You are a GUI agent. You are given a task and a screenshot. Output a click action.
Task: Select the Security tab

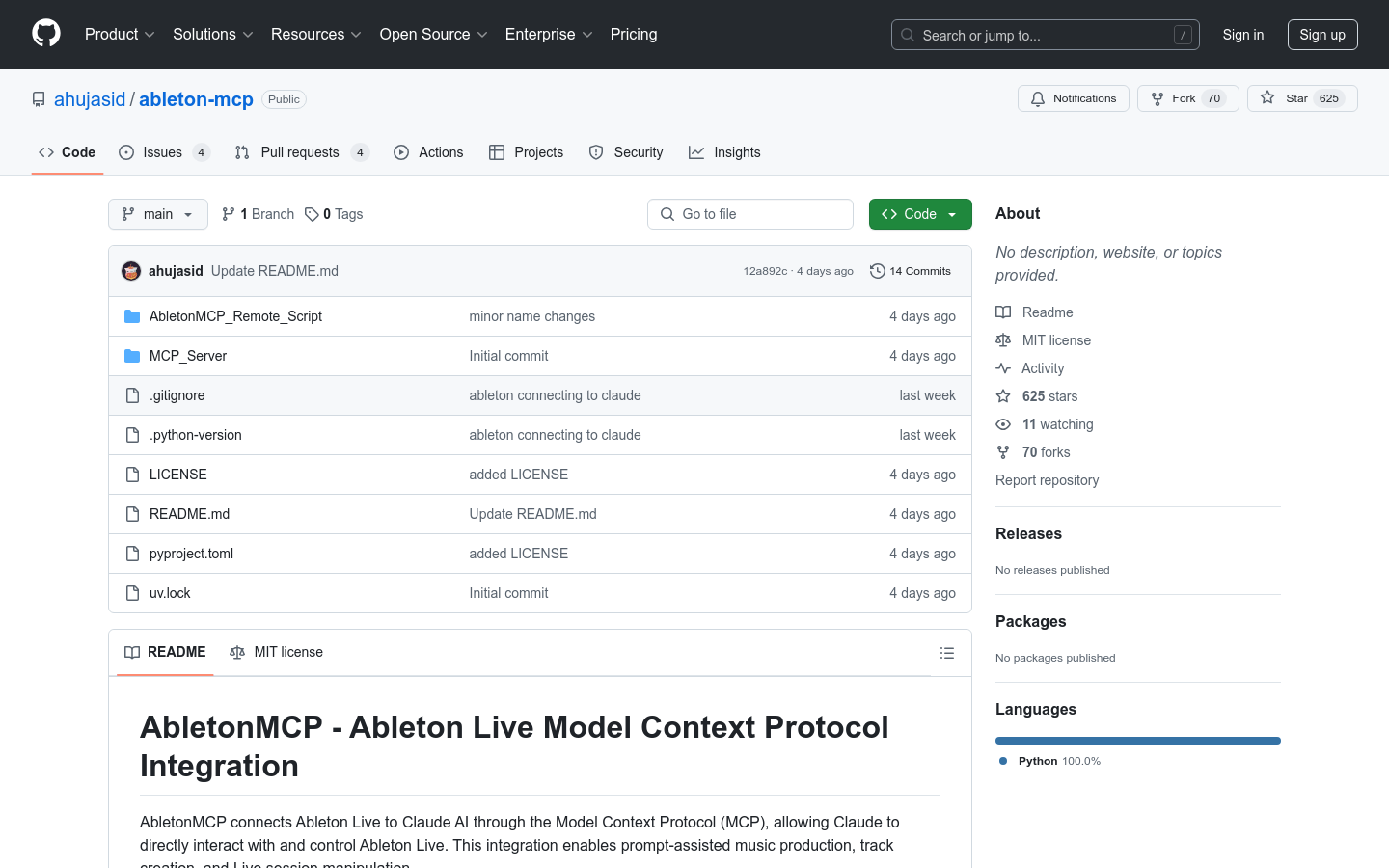pyautogui.click(x=626, y=152)
